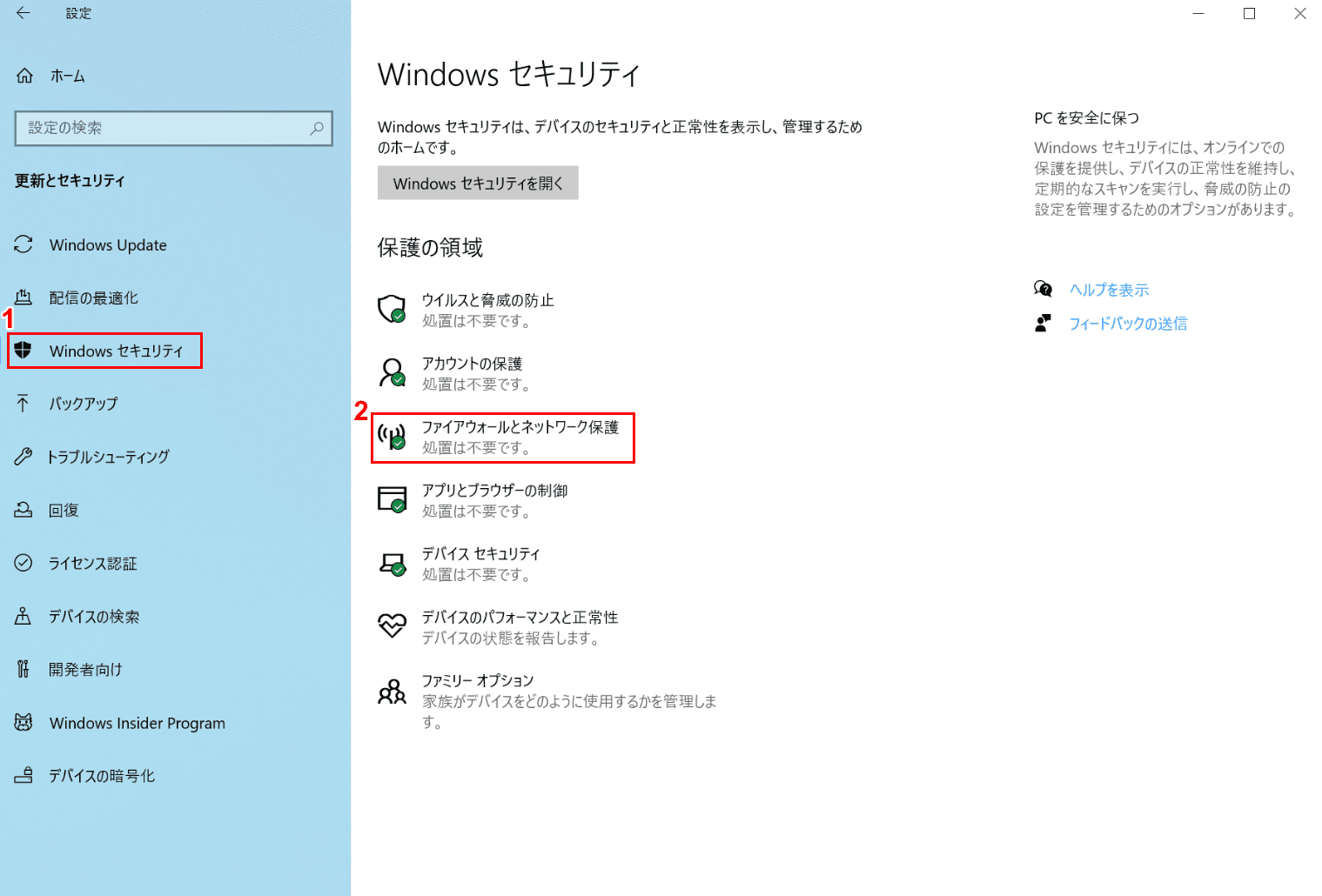Viewport: 1322px width, 896px height.
Task: Click the 保護の領域 section heading
Action: tap(430, 248)
